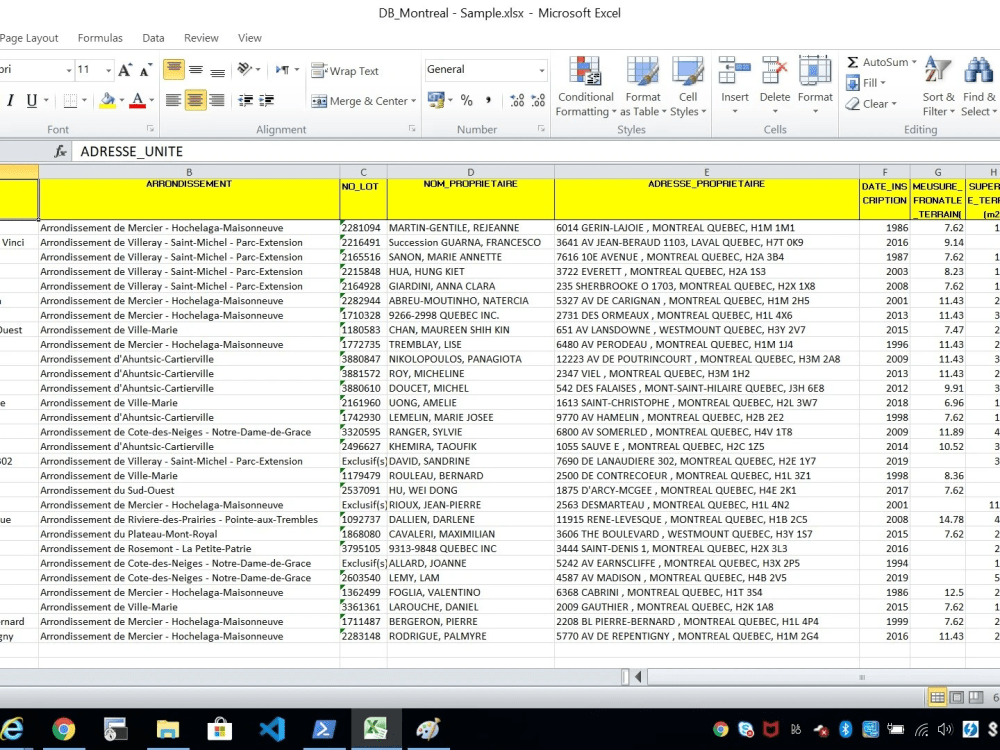Image resolution: width=1000 pixels, height=750 pixels.
Task: Switch to Review tab
Action: 201,38
